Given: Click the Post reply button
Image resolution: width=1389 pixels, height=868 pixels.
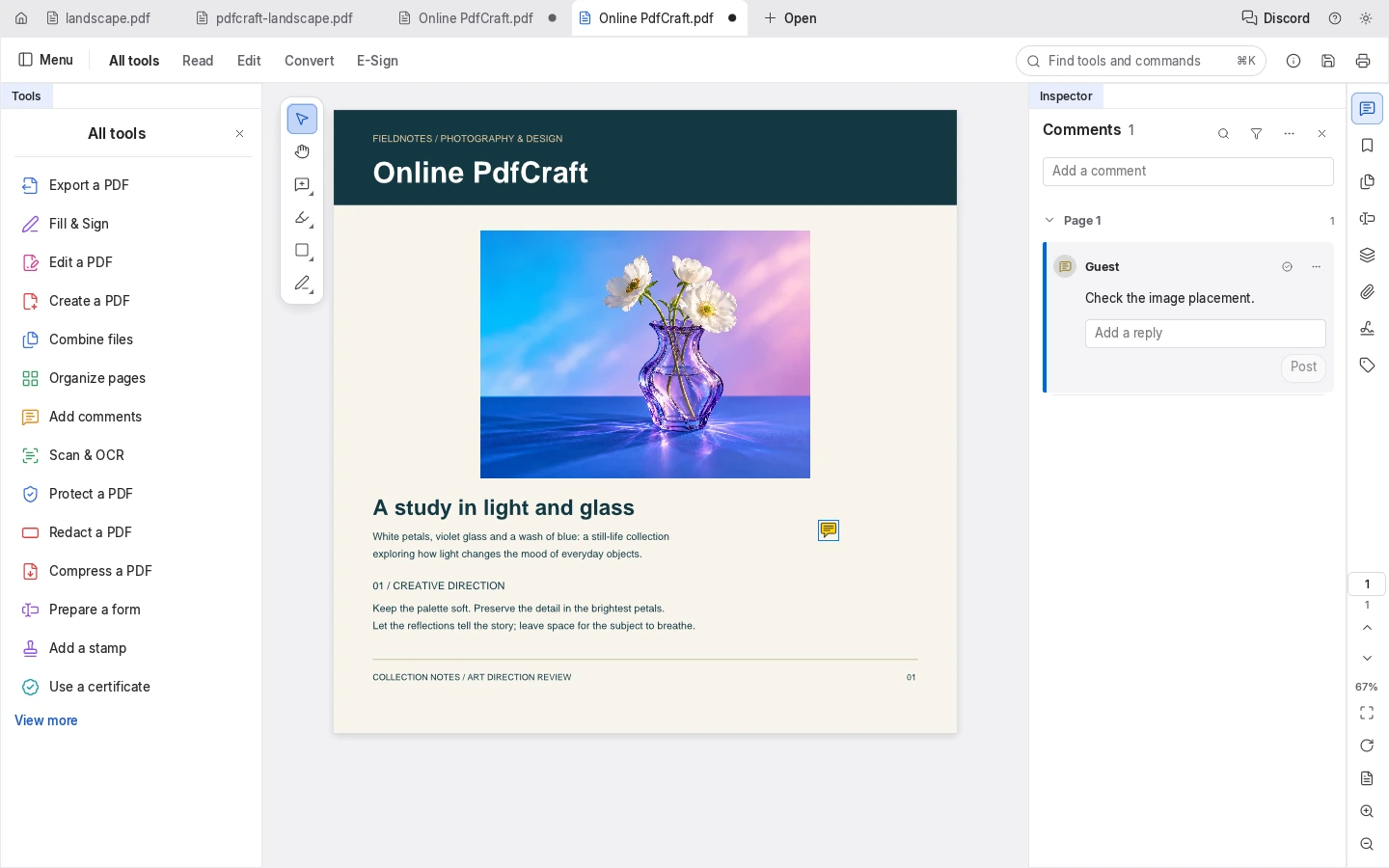Looking at the screenshot, I should point(1303,367).
